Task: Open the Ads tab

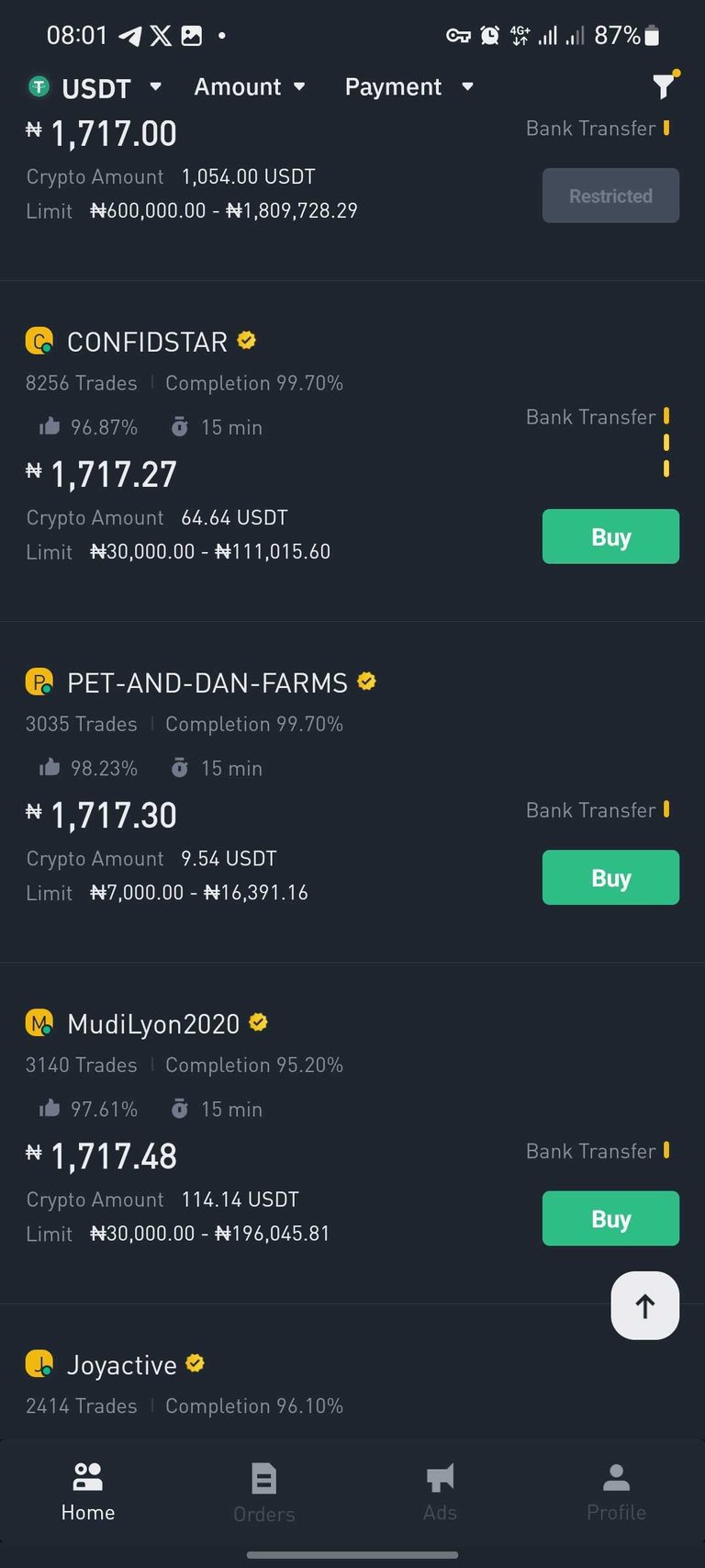Action: 441,1492
